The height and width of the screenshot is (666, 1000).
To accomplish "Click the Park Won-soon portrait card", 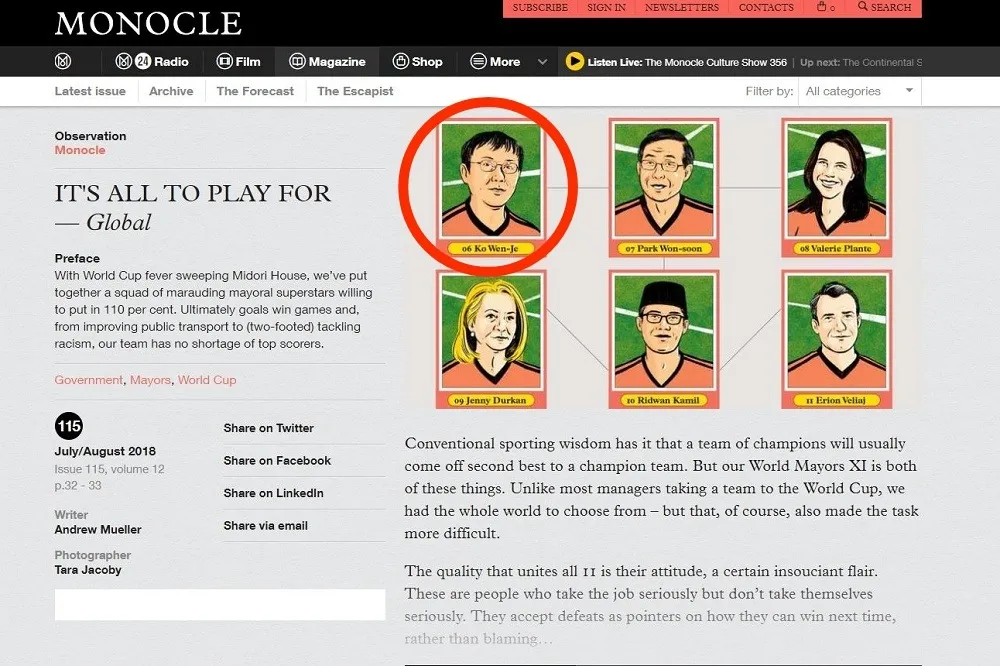I will click(663, 188).
